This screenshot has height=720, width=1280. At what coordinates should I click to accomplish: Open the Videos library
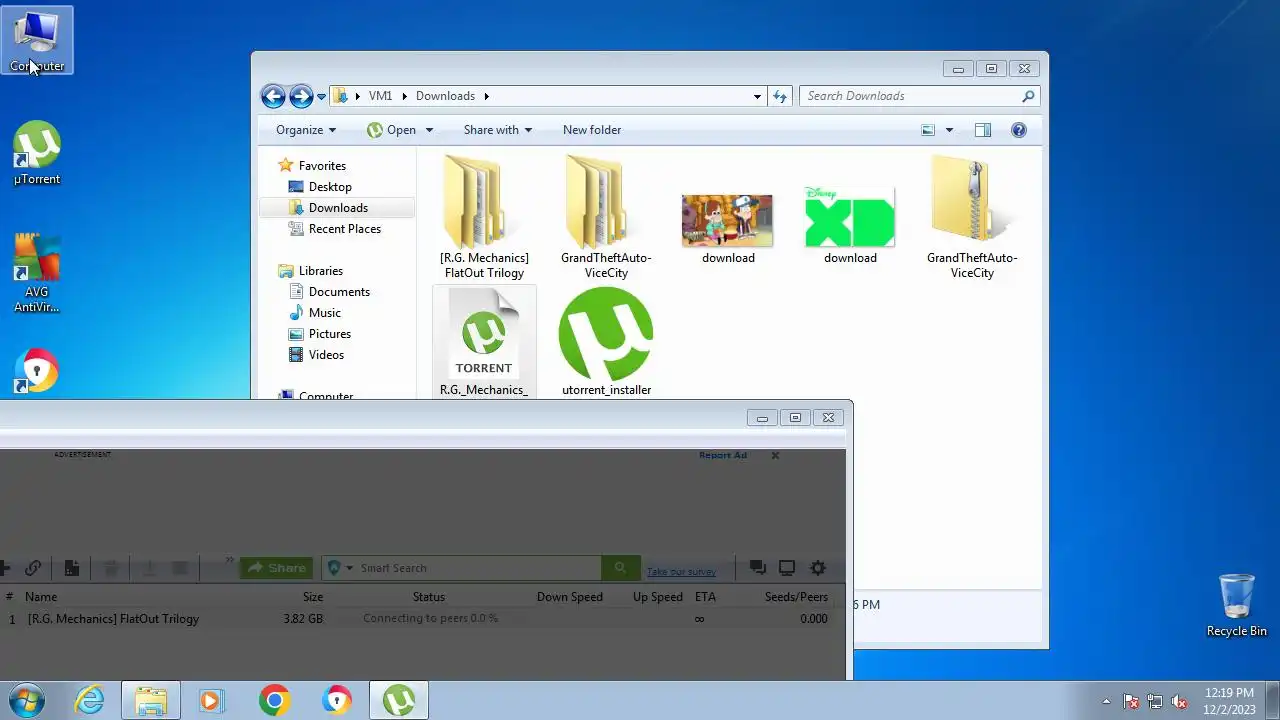coord(326,355)
